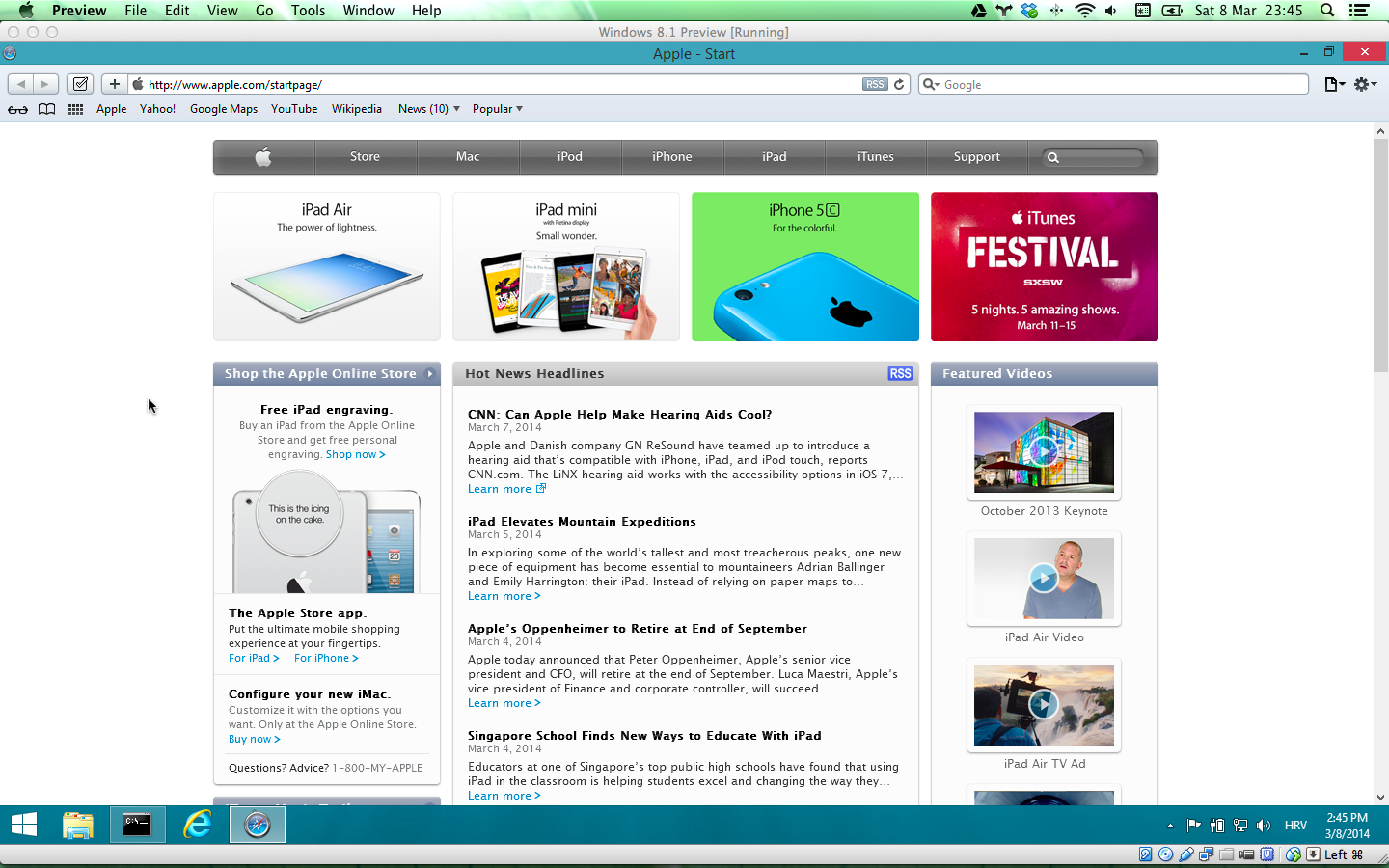
Task: Click the network tray icon
Action: point(1240,826)
